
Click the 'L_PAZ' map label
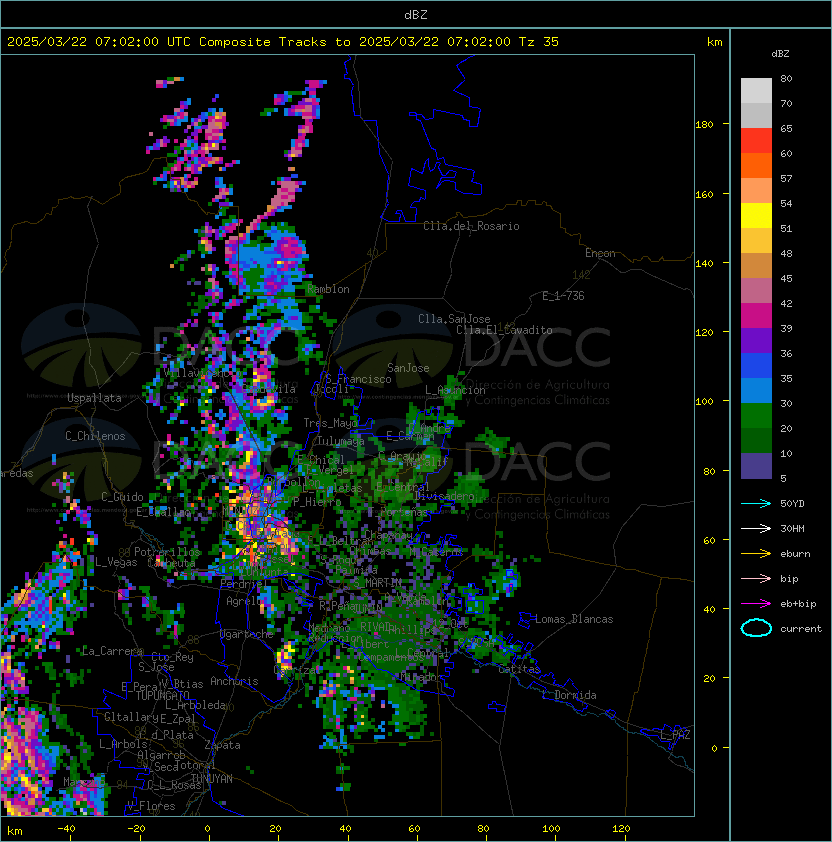point(675,735)
